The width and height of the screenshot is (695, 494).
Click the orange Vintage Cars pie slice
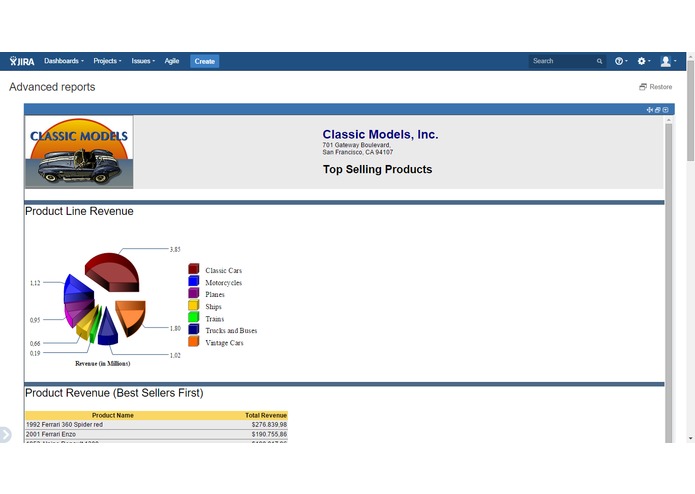(132, 317)
